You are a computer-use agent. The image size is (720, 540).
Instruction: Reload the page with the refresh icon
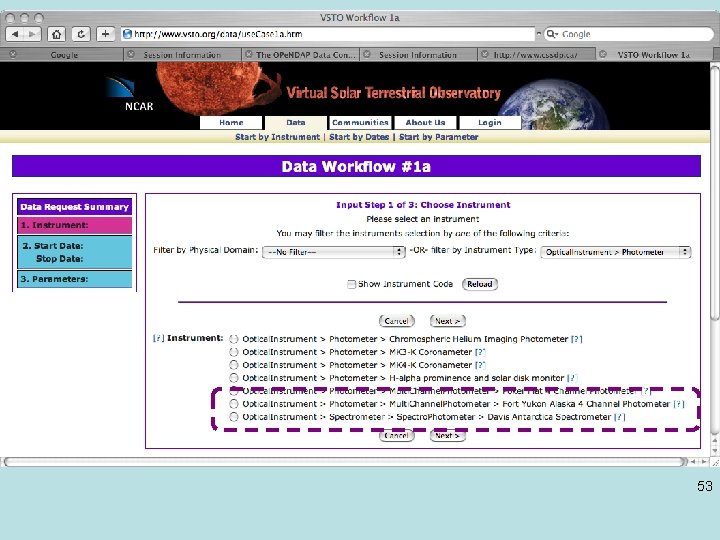point(81,34)
